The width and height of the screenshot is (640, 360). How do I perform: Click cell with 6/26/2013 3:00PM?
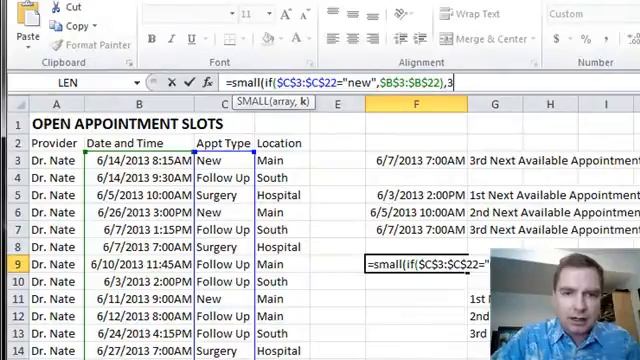click(x=139, y=213)
